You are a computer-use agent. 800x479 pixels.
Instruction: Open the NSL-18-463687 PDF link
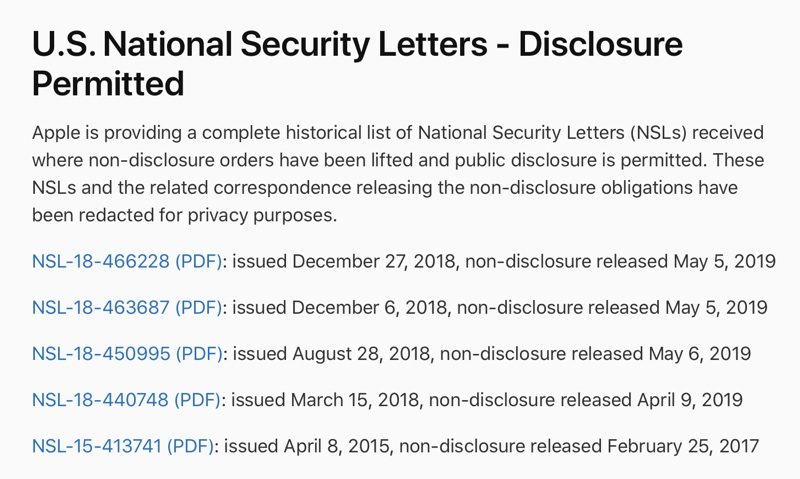pos(100,307)
